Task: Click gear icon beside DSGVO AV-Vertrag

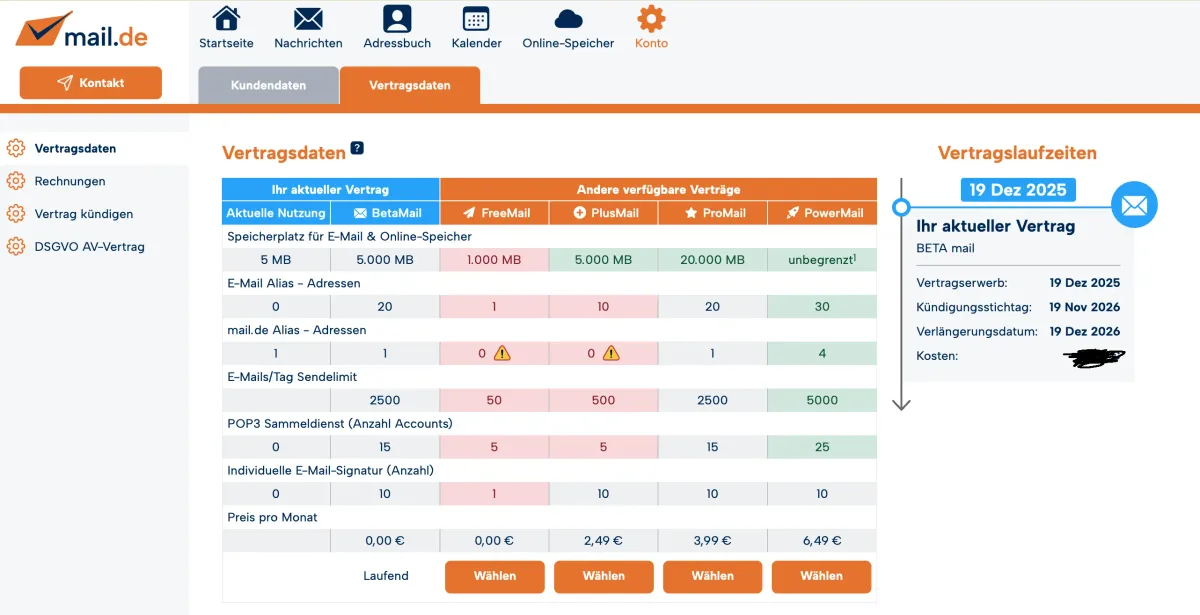Action: point(15,246)
